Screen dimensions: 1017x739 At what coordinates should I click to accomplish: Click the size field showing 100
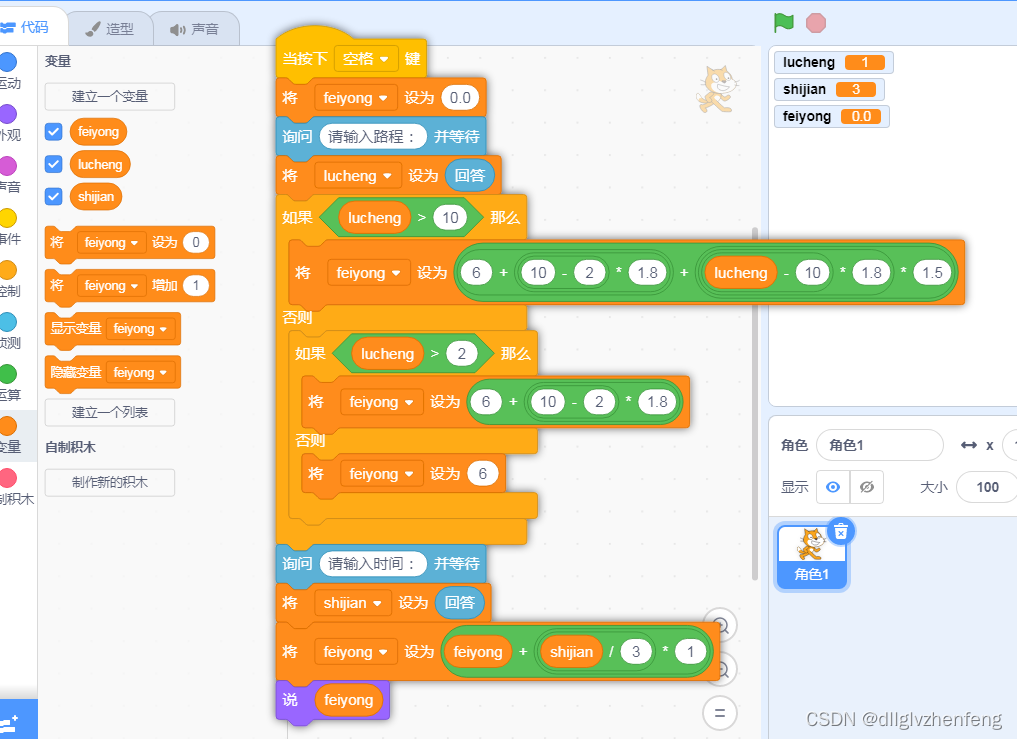pos(987,487)
